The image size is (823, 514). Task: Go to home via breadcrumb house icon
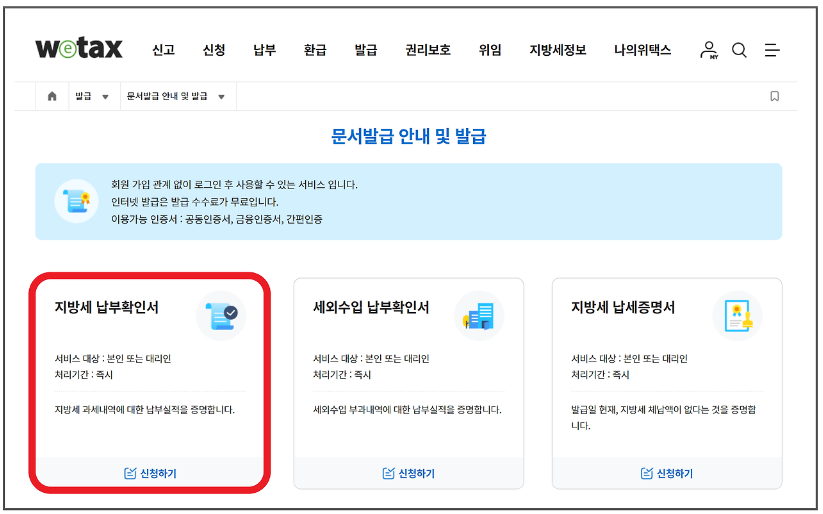(52, 96)
